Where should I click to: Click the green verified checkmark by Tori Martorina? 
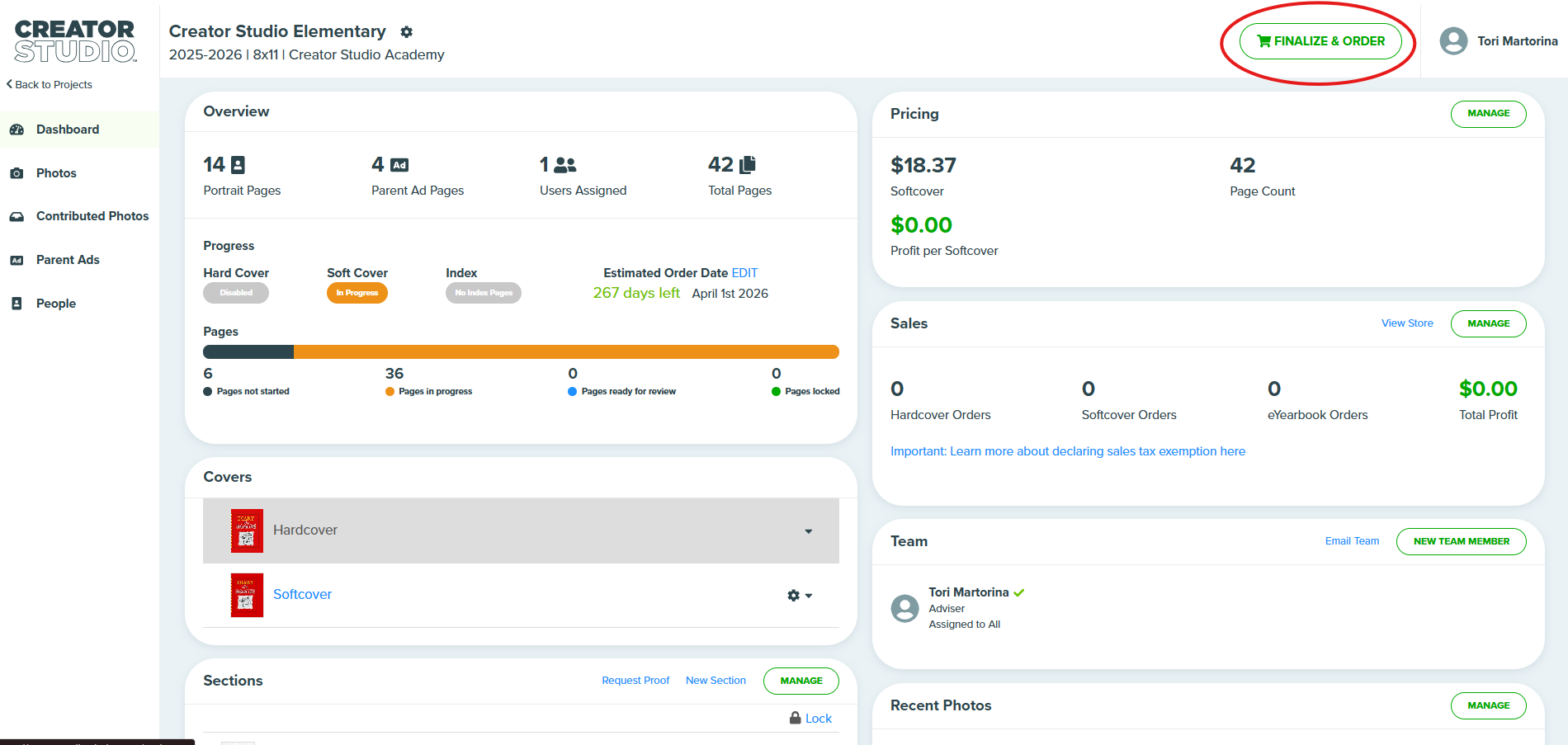[1019, 592]
